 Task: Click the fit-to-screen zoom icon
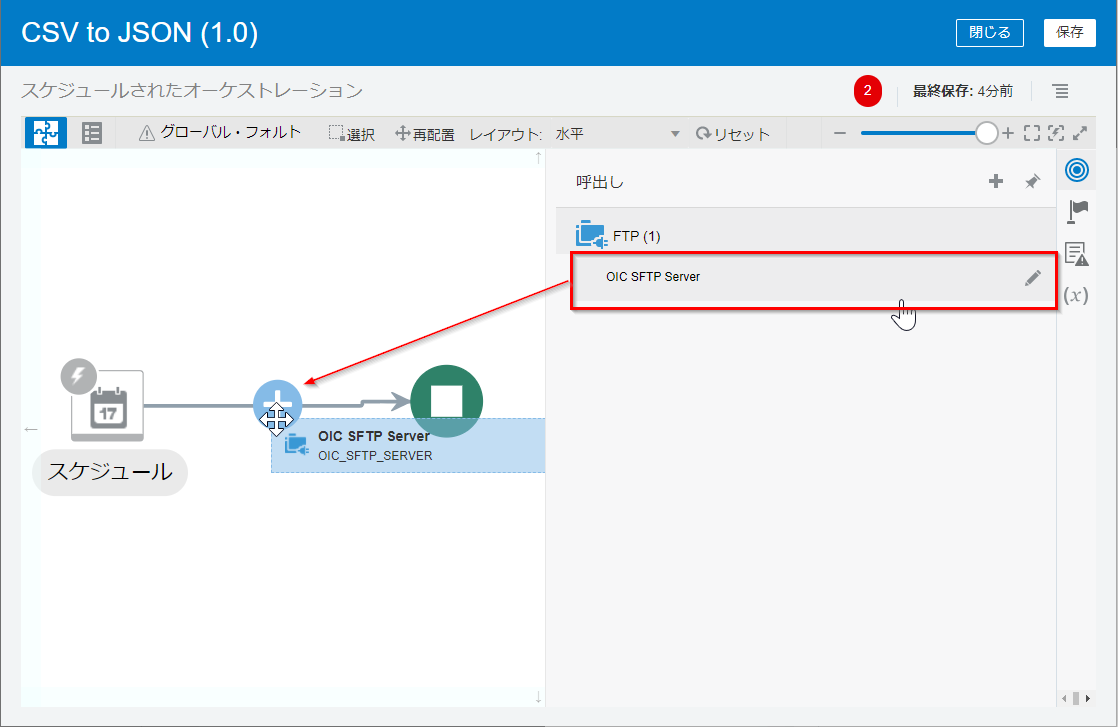click(1032, 133)
